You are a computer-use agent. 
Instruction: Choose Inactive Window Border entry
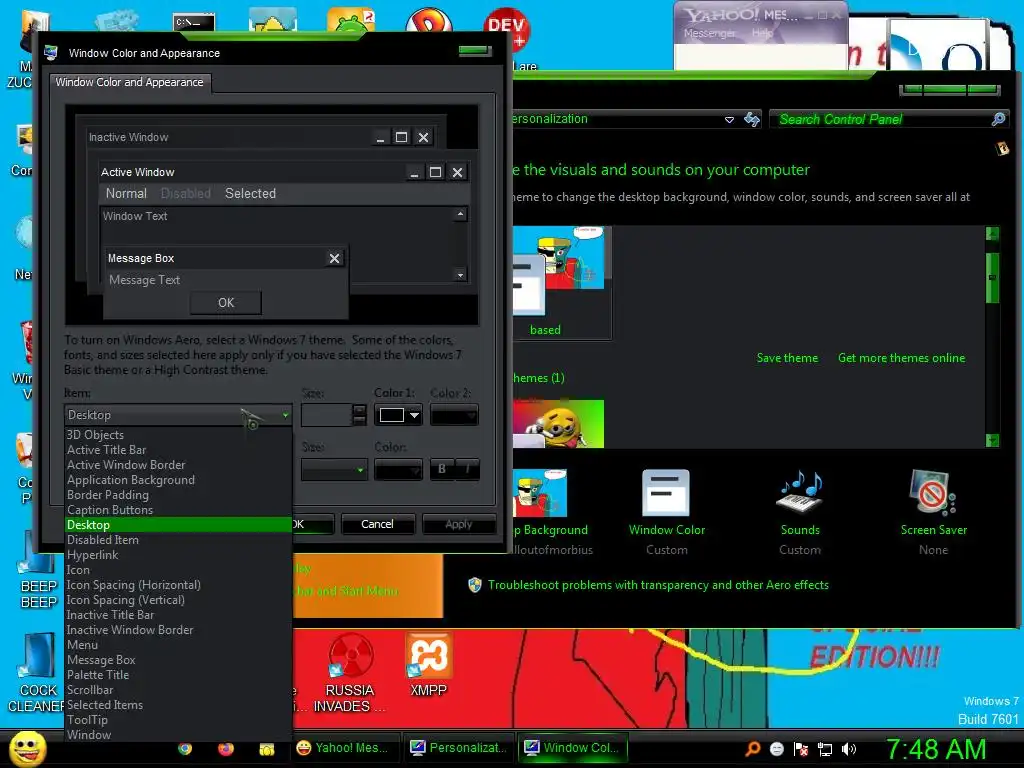[178, 630]
